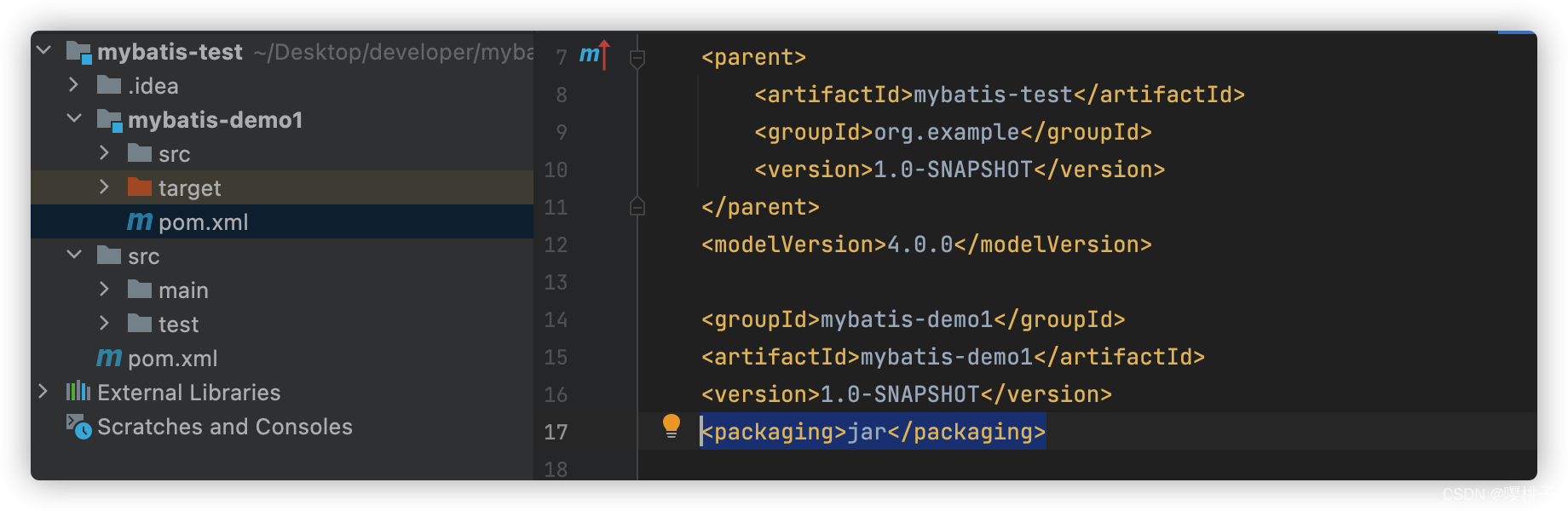Click line number 17 in gutter

tap(556, 433)
